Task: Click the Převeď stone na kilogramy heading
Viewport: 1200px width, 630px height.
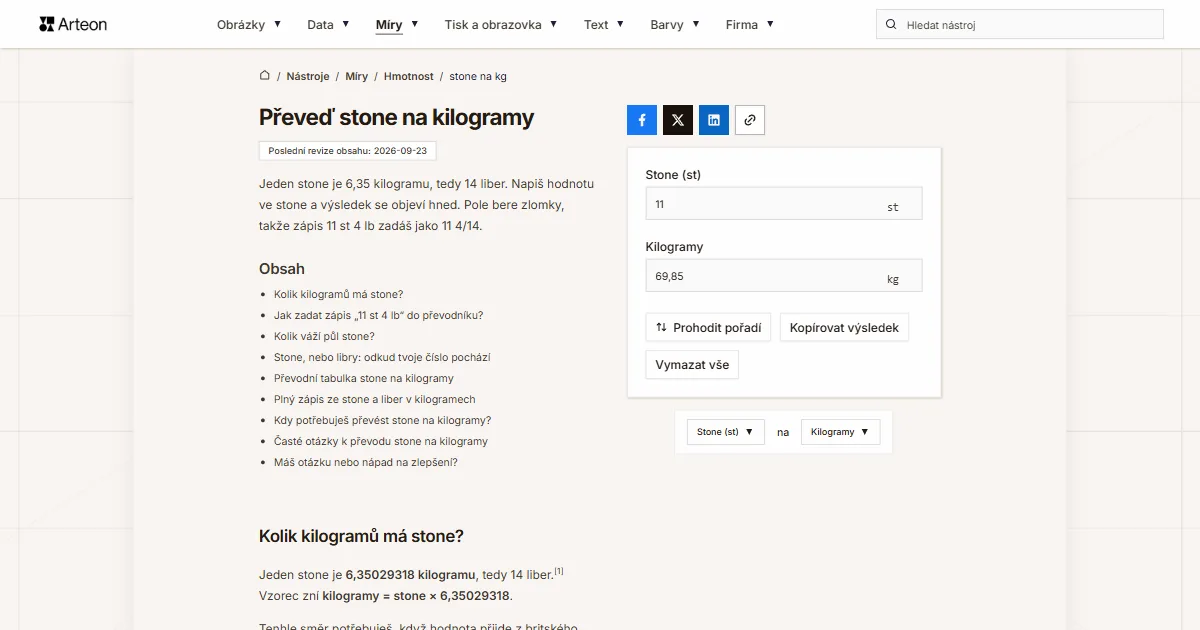Action: coord(396,117)
